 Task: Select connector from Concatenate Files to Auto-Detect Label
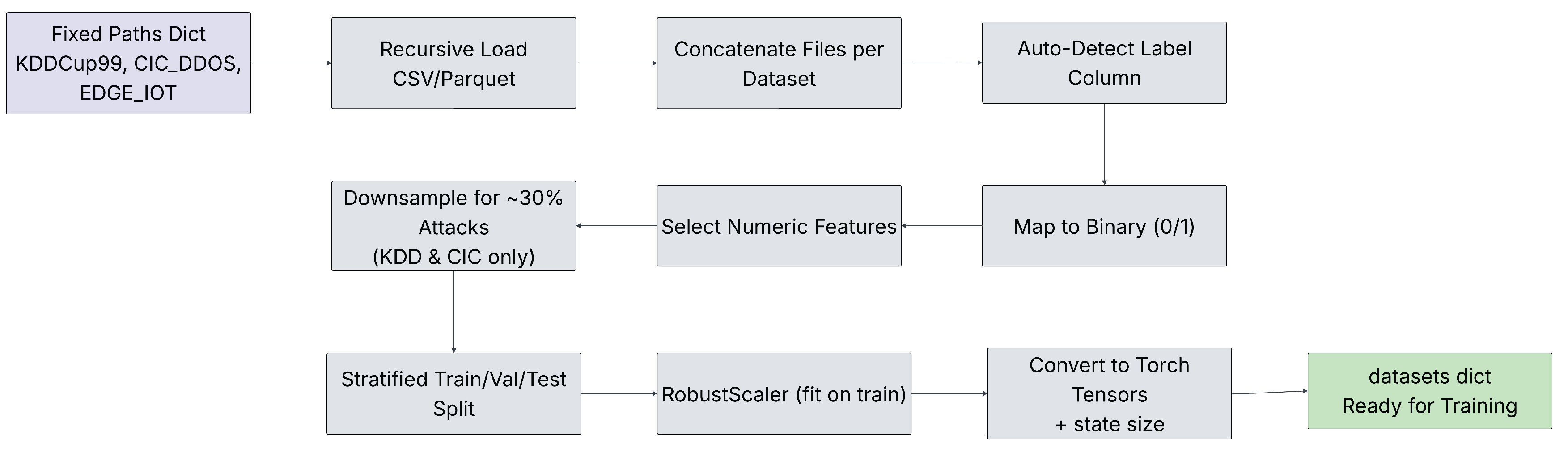941,63
